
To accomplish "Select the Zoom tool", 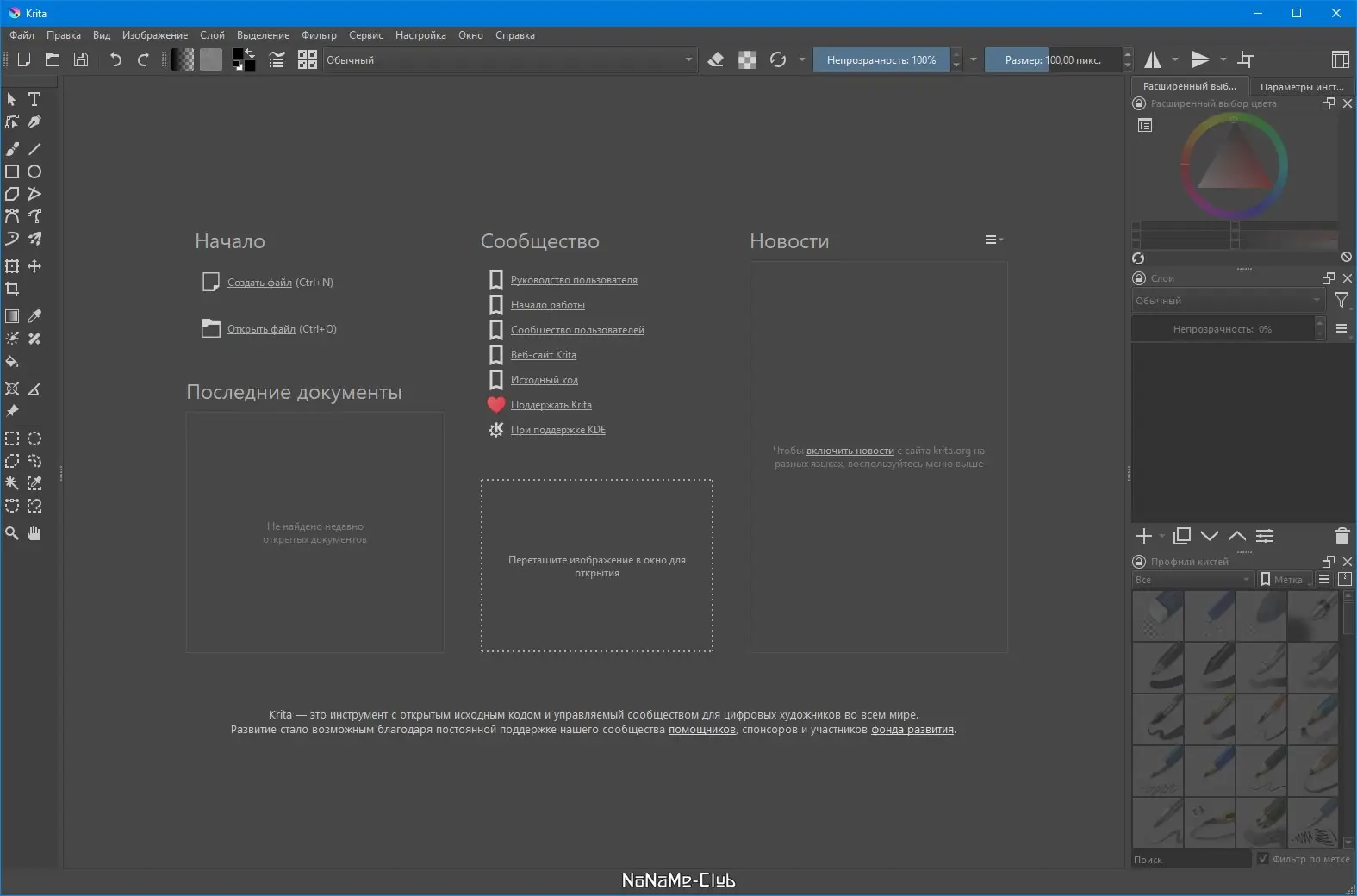I will (x=12, y=533).
